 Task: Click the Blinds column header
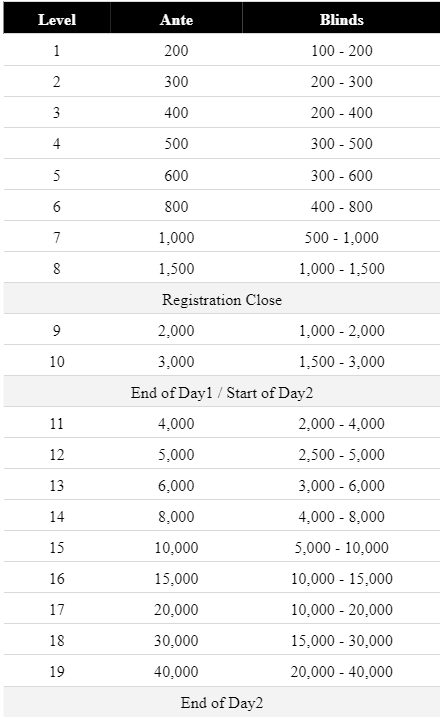341,20
